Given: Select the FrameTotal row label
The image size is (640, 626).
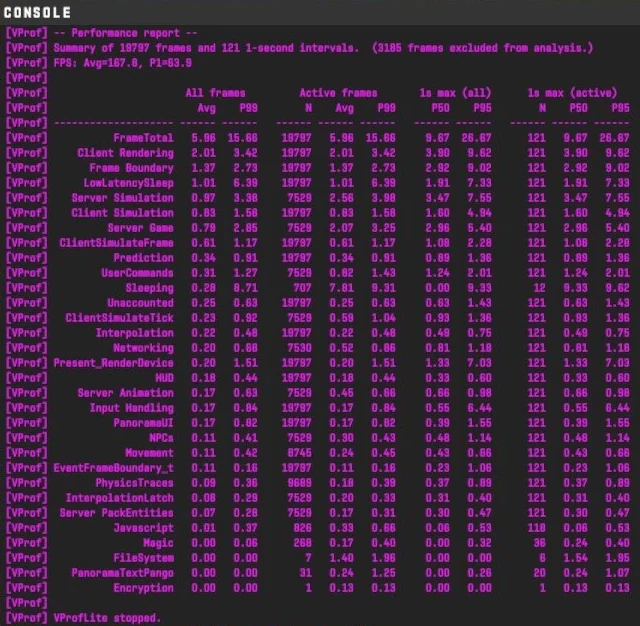Looking at the screenshot, I should 143,138.
